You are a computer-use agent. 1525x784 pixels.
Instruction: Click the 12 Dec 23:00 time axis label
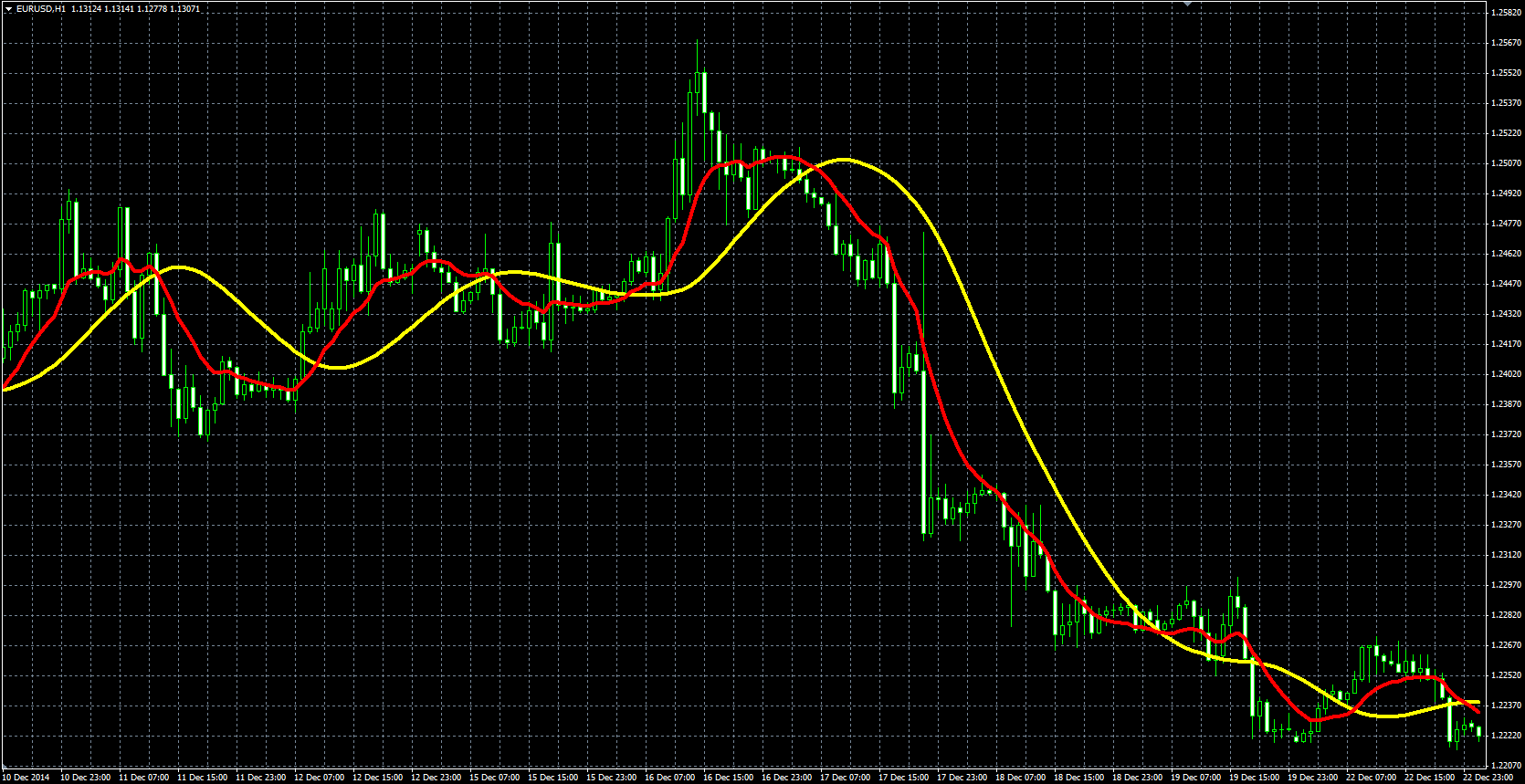pyautogui.click(x=436, y=778)
